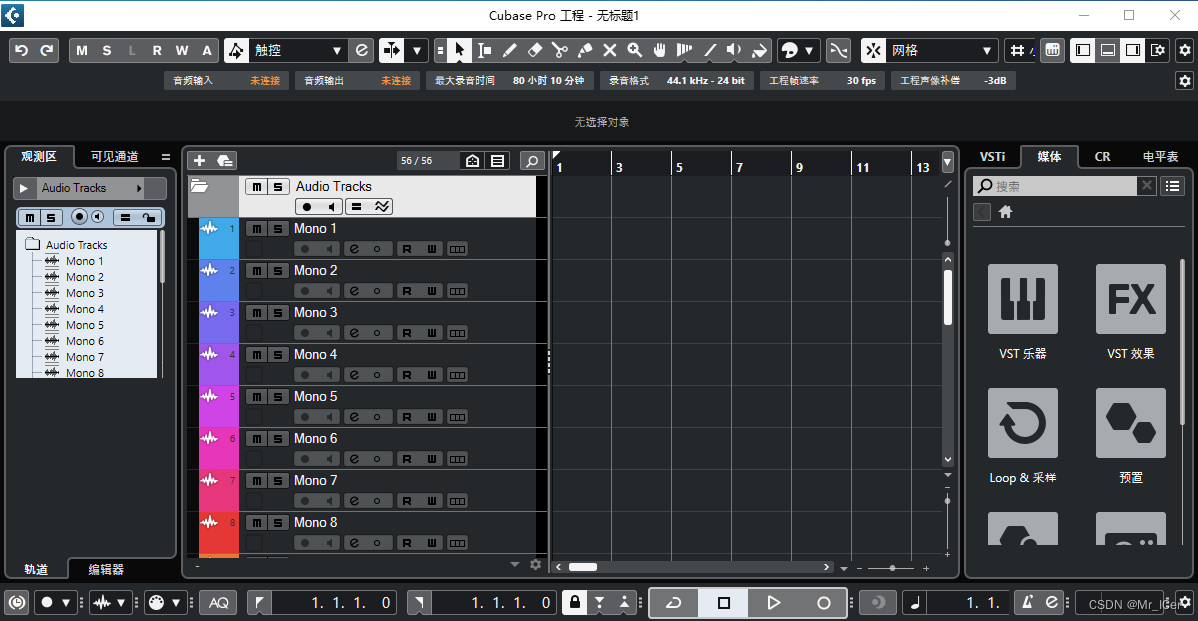Solo the Mono 3 track
The image size is (1198, 621).
click(x=278, y=312)
